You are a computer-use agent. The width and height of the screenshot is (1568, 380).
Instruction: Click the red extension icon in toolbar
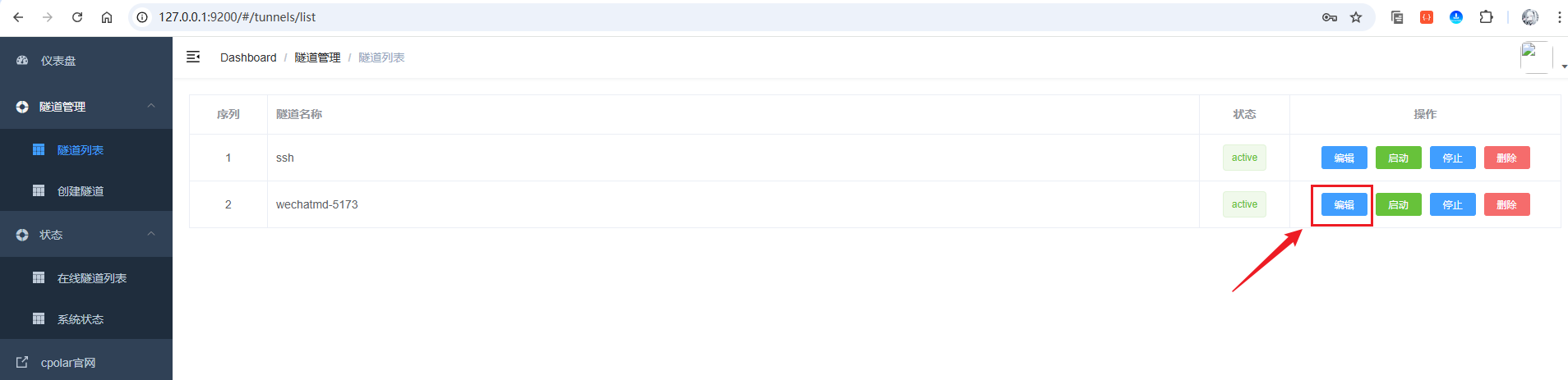pyautogui.click(x=1427, y=16)
